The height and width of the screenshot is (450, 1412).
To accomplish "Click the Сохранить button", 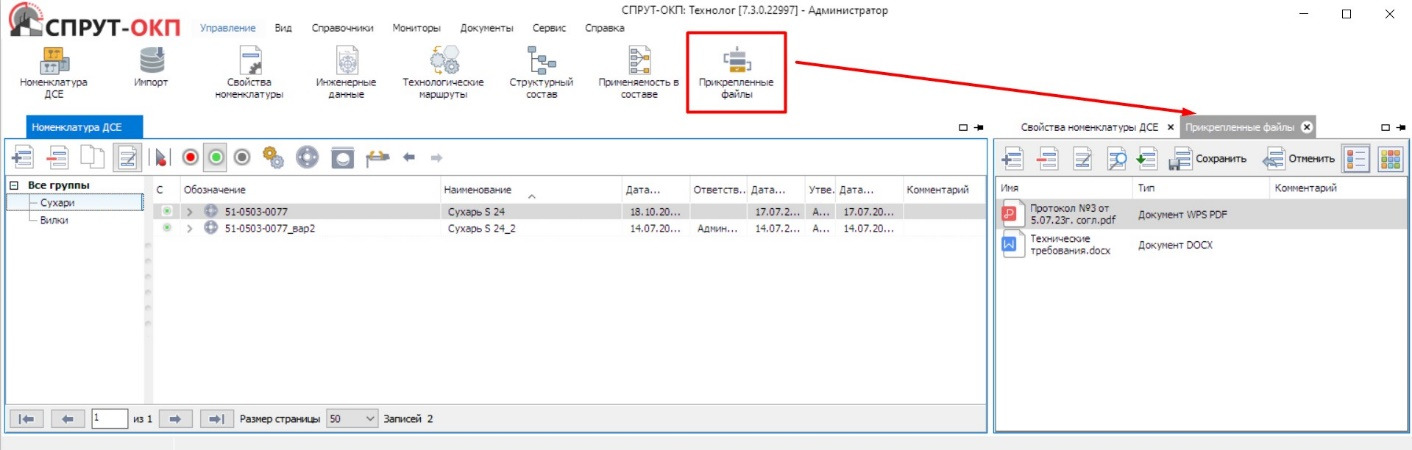I will [1208, 158].
